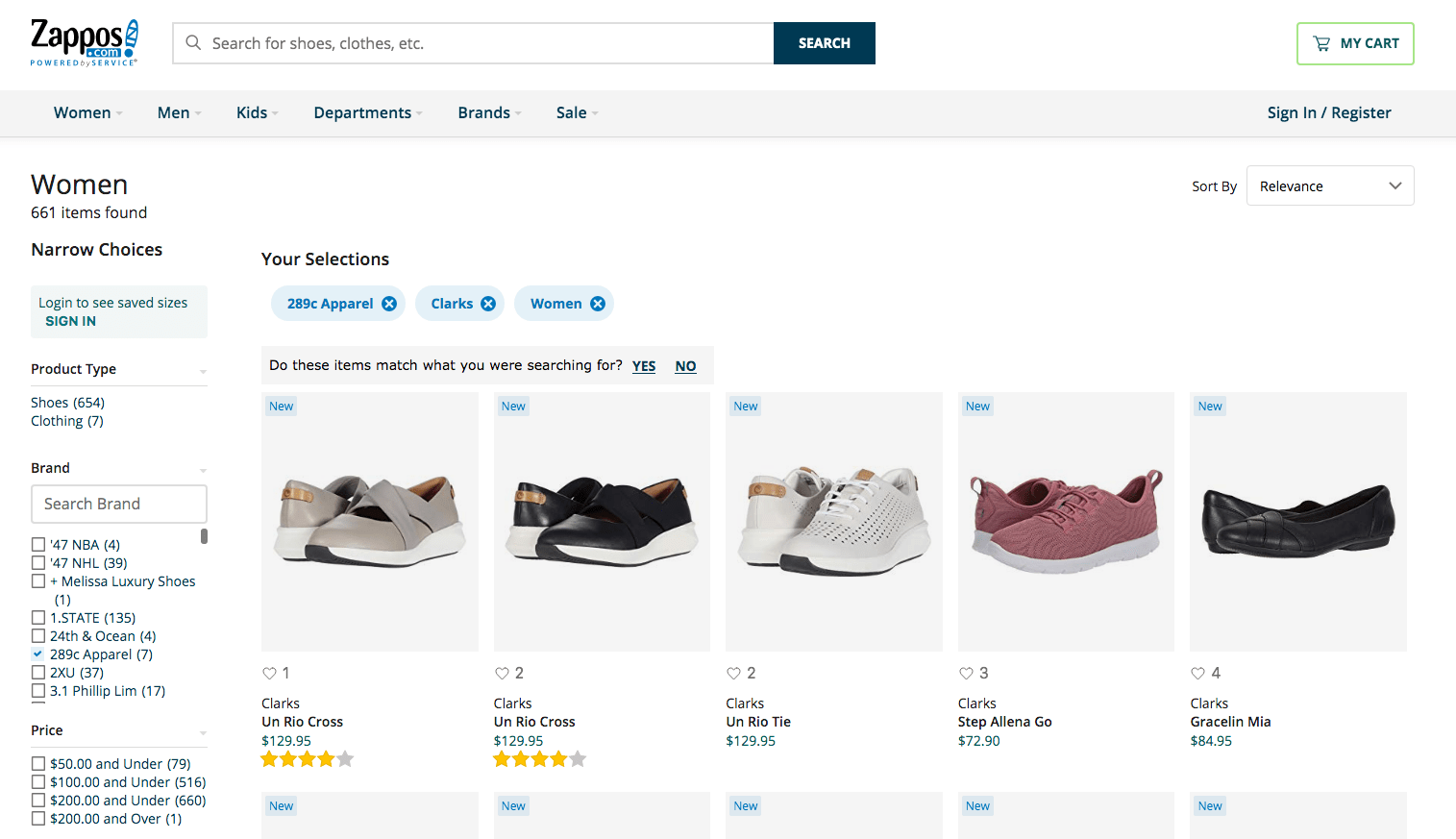Open the Sale menu
This screenshot has height=839, width=1456.
pyautogui.click(x=572, y=112)
